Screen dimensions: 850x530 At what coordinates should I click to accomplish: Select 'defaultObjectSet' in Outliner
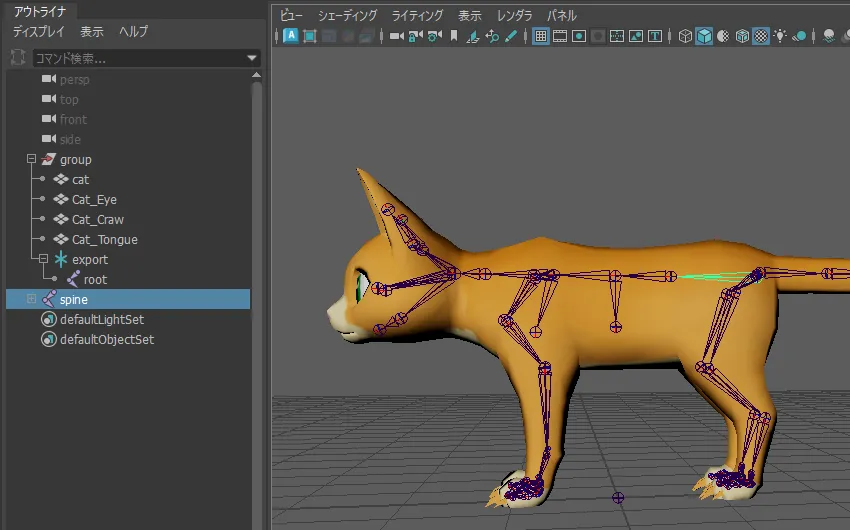pyautogui.click(x=107, y=339)
